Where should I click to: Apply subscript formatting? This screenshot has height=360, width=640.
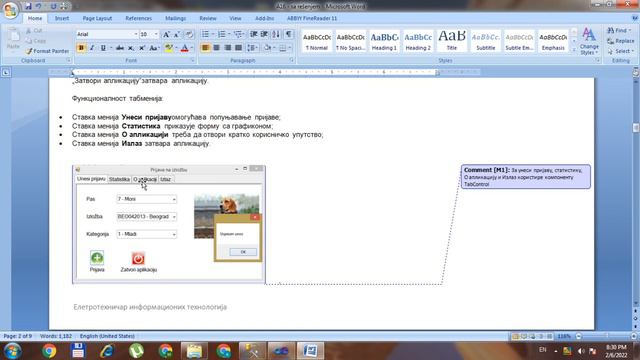coord(131,48)
